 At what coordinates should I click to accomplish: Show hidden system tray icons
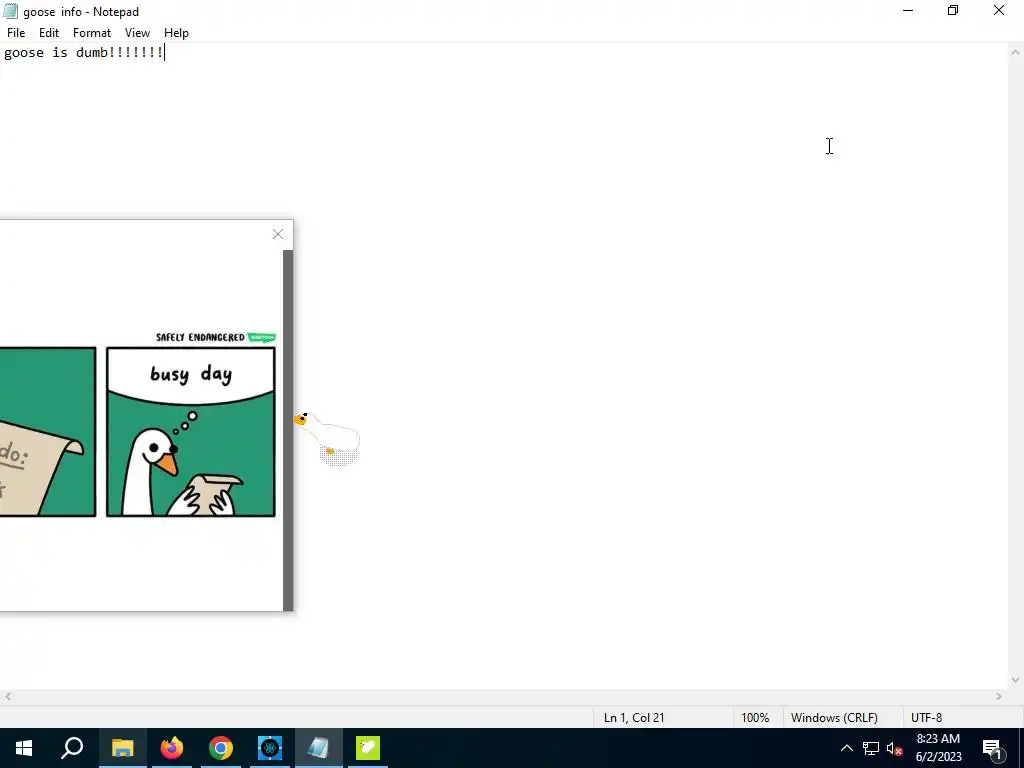click(x=846, y=748)
